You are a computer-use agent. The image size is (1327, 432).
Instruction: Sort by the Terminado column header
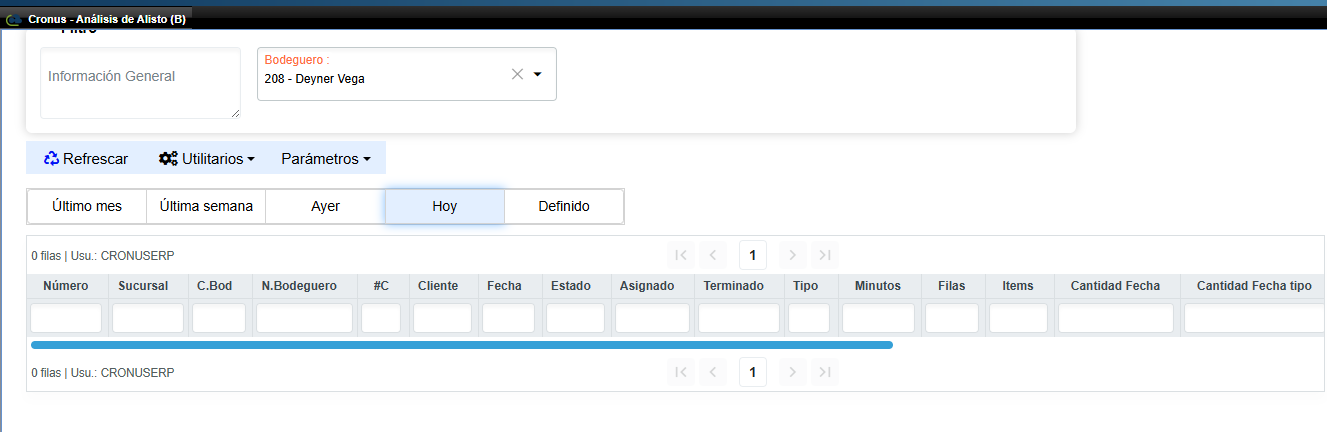click(738, 286)
